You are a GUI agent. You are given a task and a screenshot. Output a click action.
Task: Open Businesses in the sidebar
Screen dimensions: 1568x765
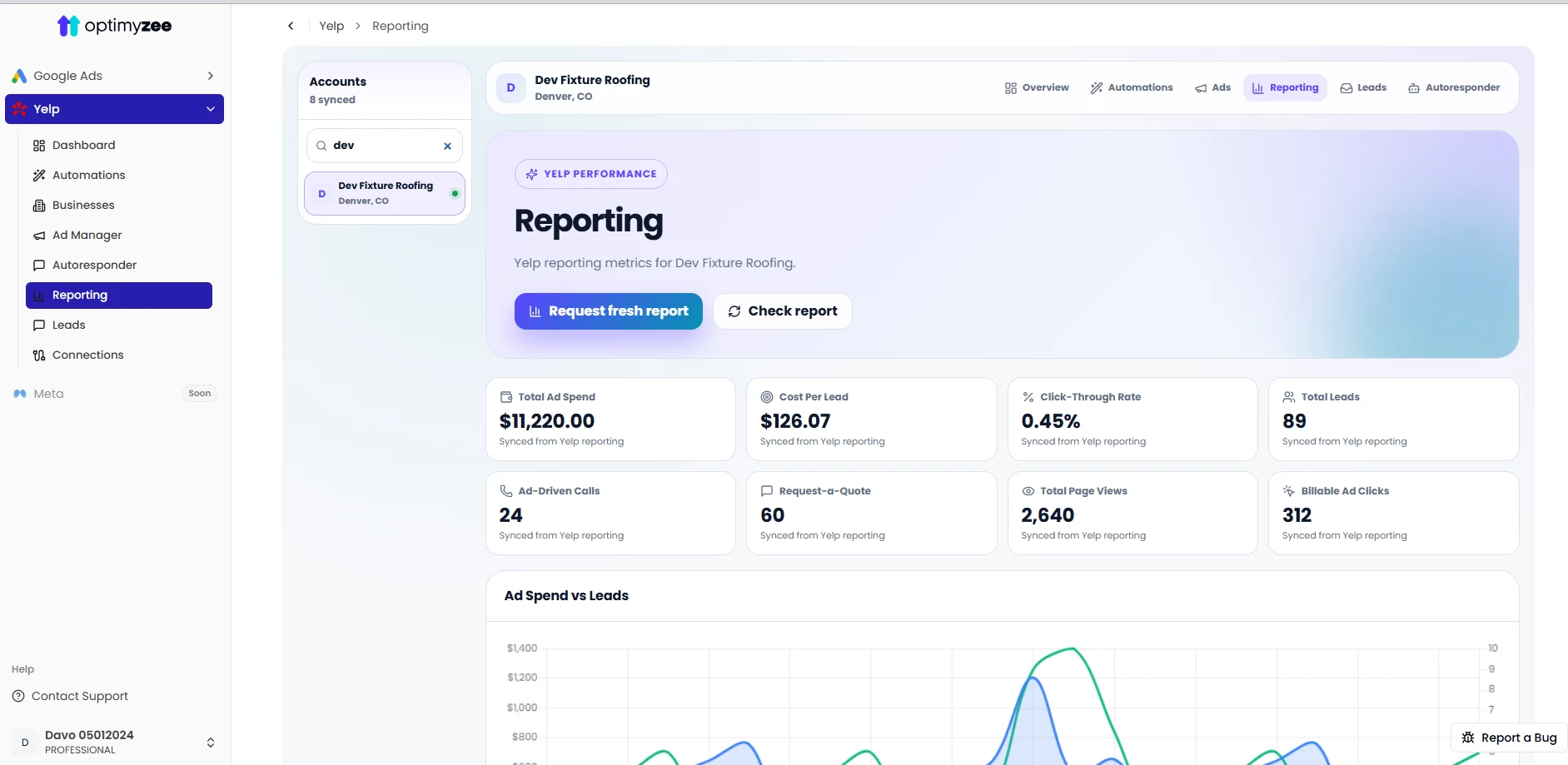[x=119, y=205]
